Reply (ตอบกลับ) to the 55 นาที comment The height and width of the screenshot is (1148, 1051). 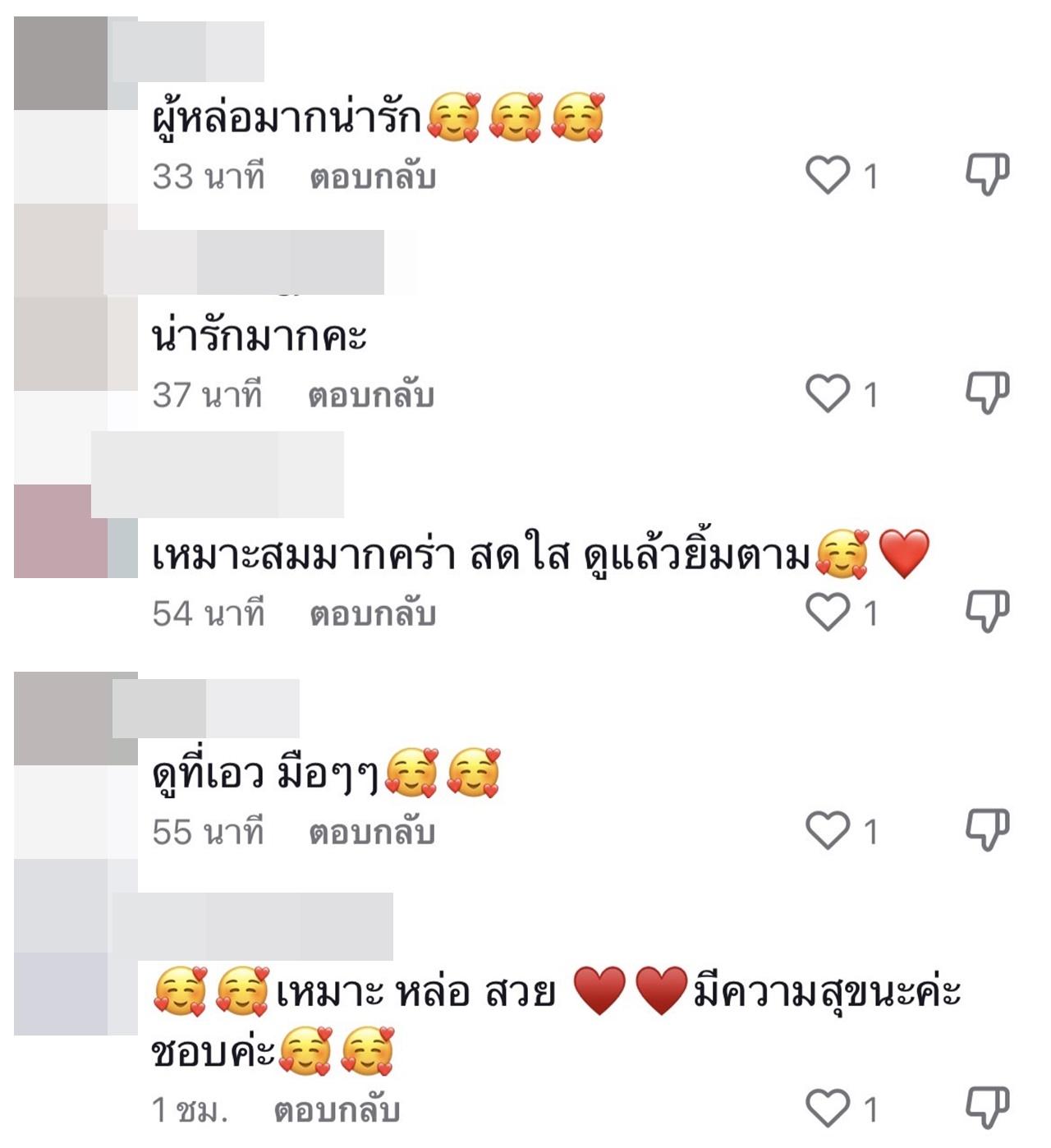[x=371, y=832]
